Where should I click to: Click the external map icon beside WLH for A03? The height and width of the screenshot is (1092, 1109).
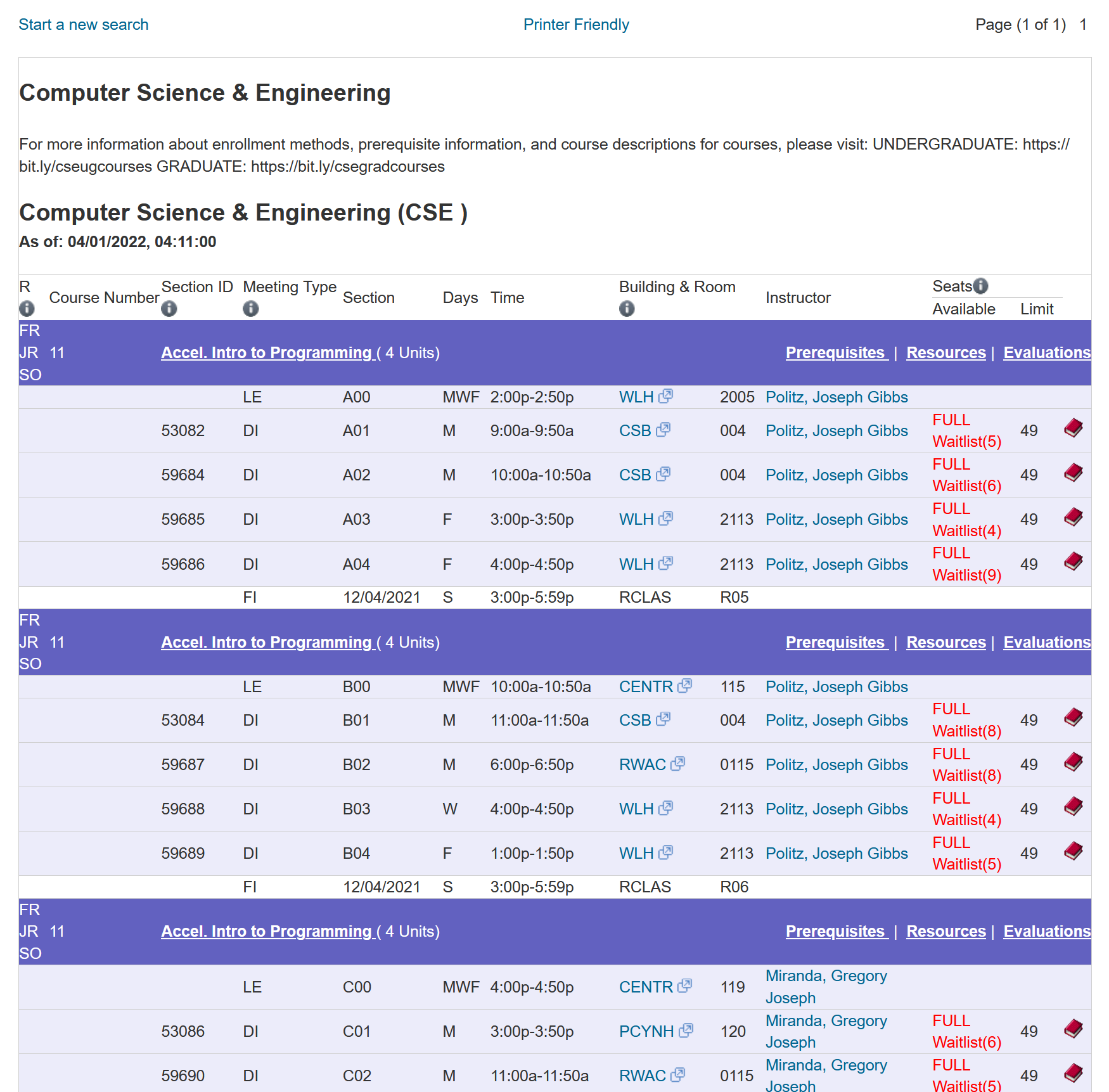(665, 518)
